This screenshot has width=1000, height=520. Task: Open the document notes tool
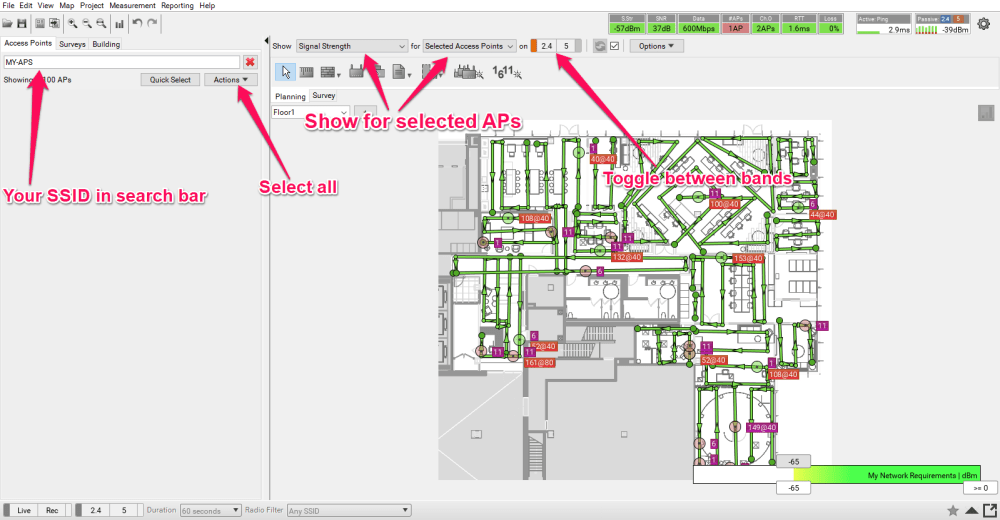click(399, 72)
